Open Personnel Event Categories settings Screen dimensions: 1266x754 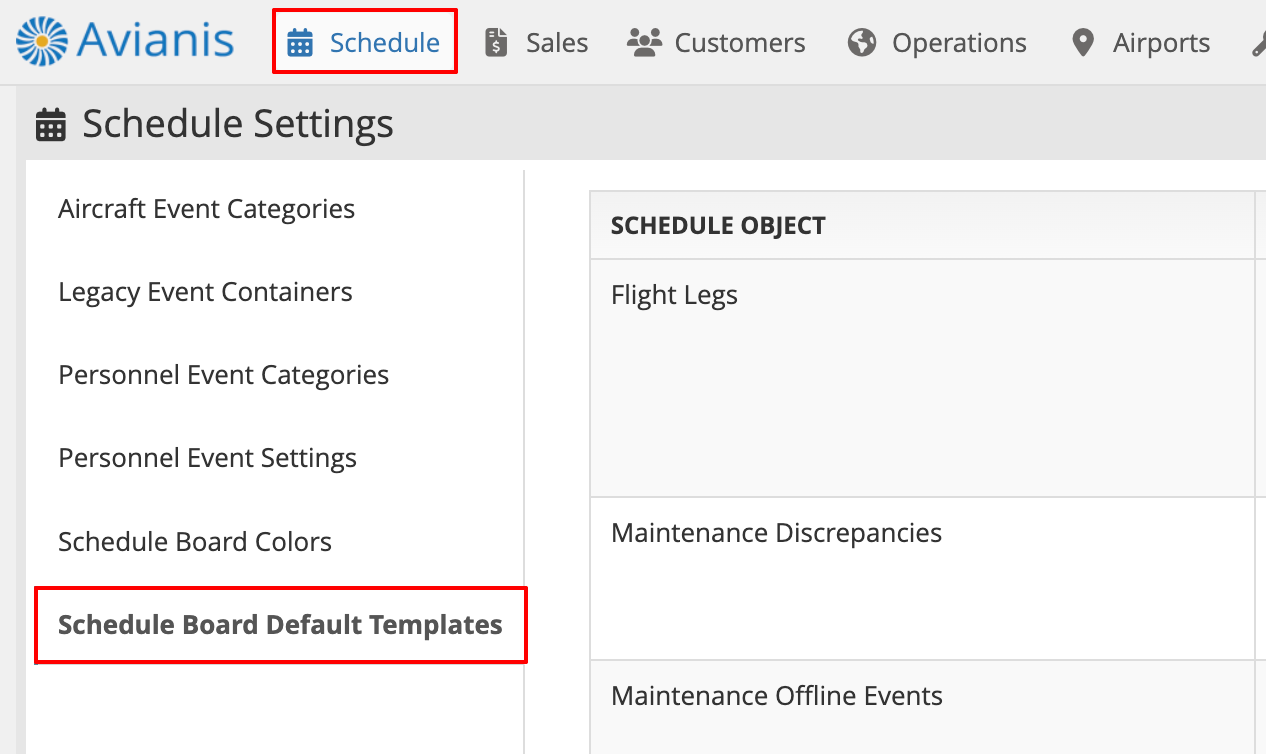224,375
